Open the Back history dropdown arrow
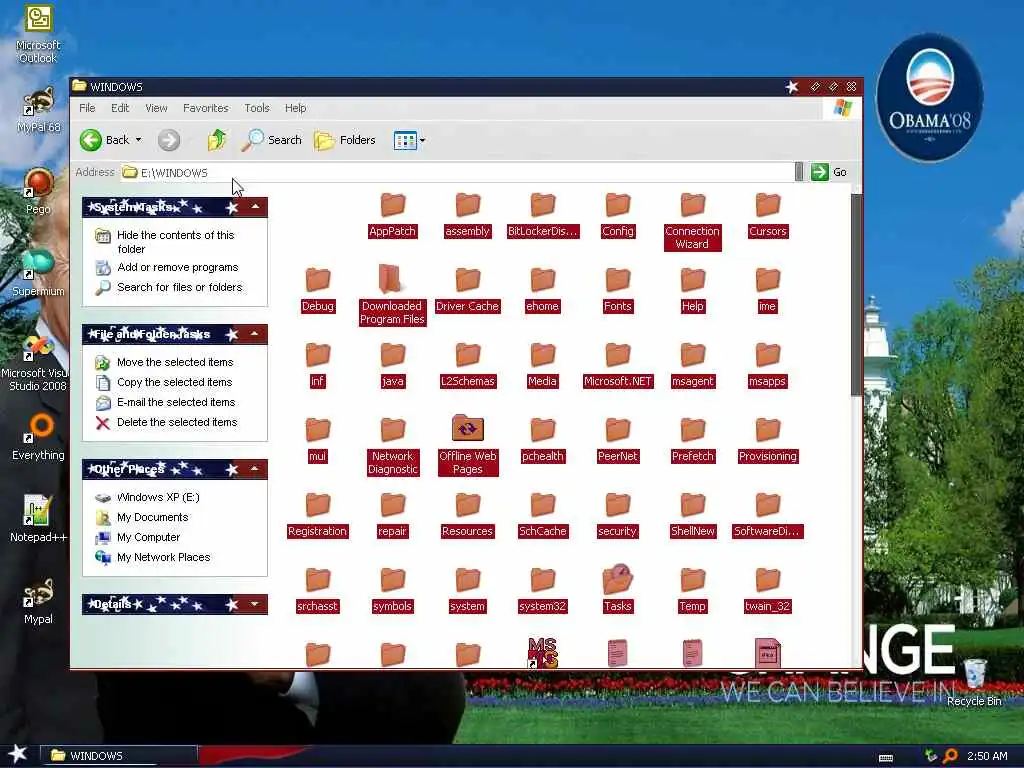Screen dimensions: 1024x768 coord(138,140)
